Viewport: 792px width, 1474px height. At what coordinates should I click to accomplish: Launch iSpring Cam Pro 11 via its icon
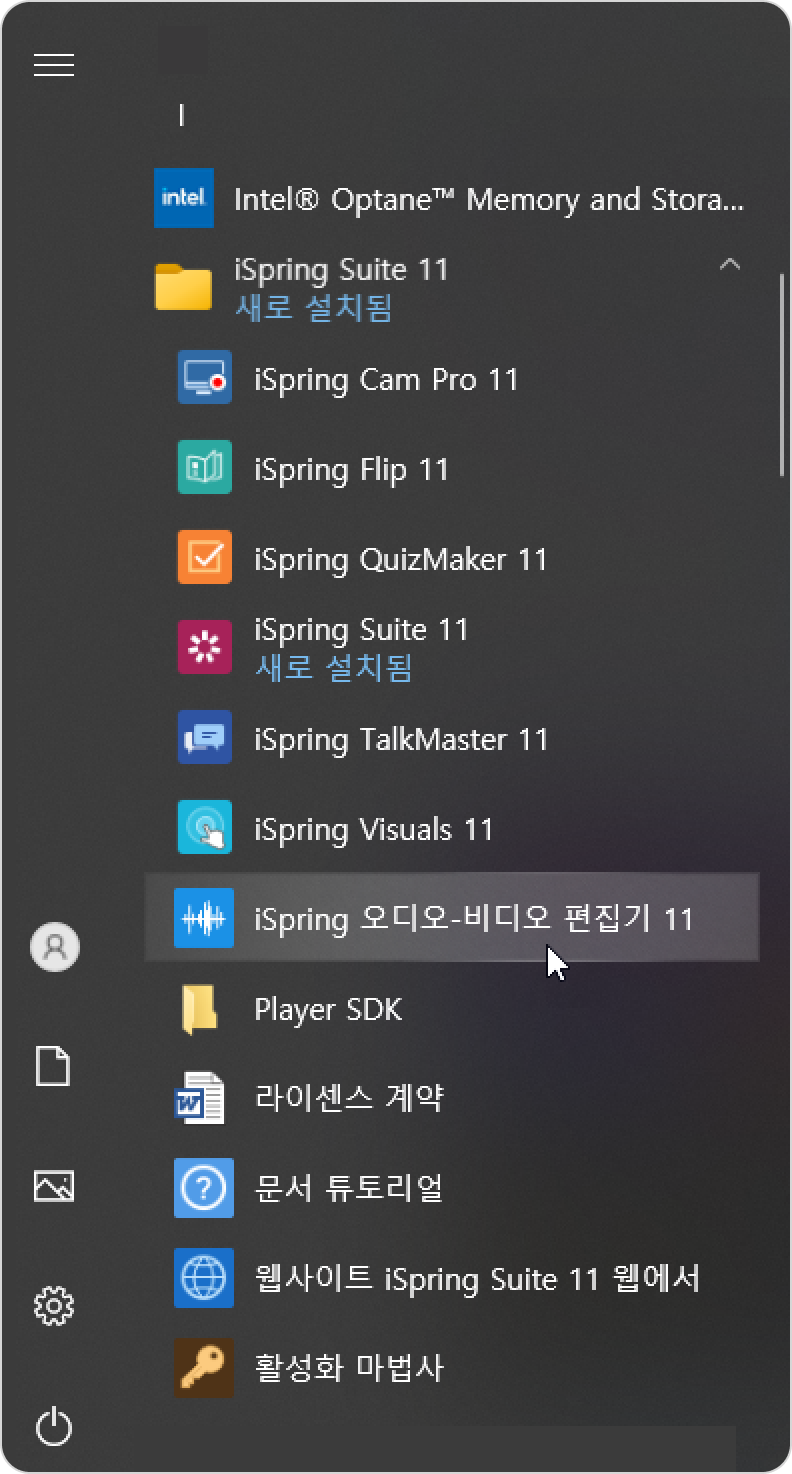(204, 378)
